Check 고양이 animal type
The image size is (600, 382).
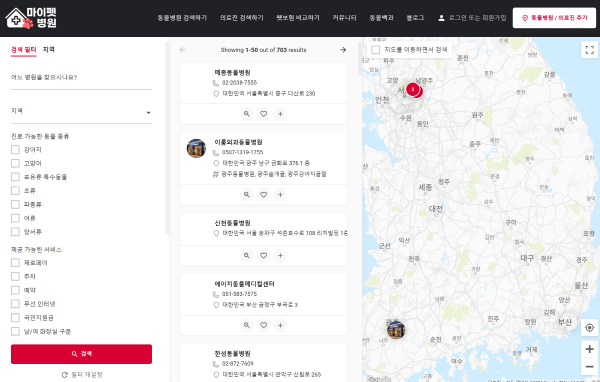point(15,163)
